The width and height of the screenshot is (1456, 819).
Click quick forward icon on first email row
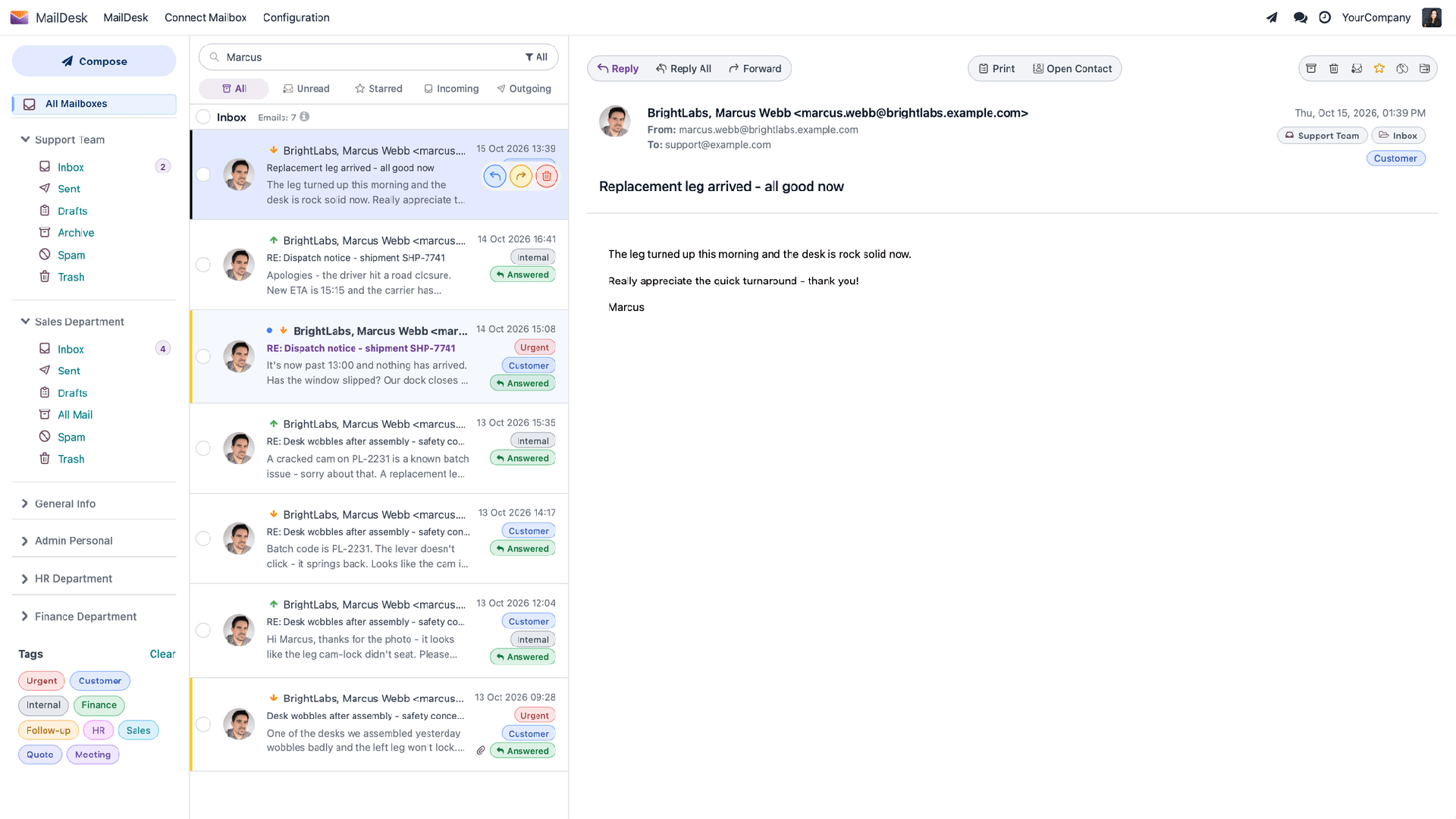[x=521, y=176]
